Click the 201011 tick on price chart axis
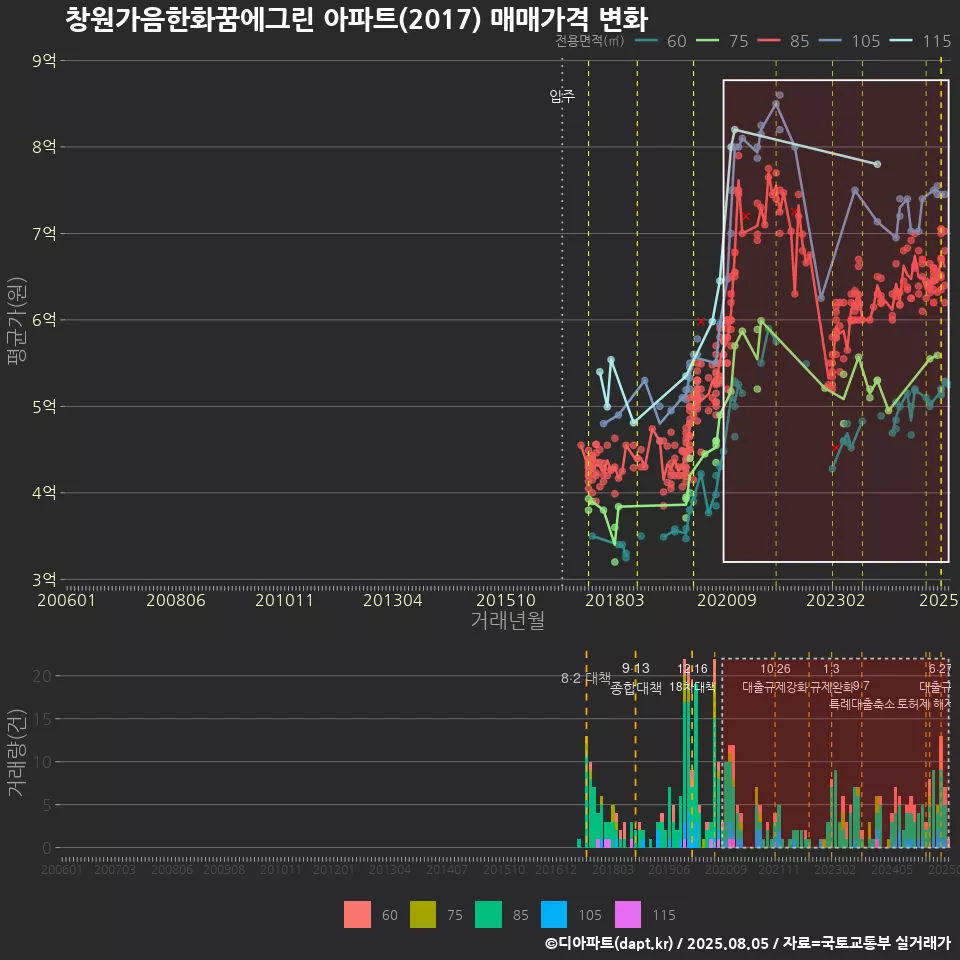960x960 pixels. [x=284, y=600]
